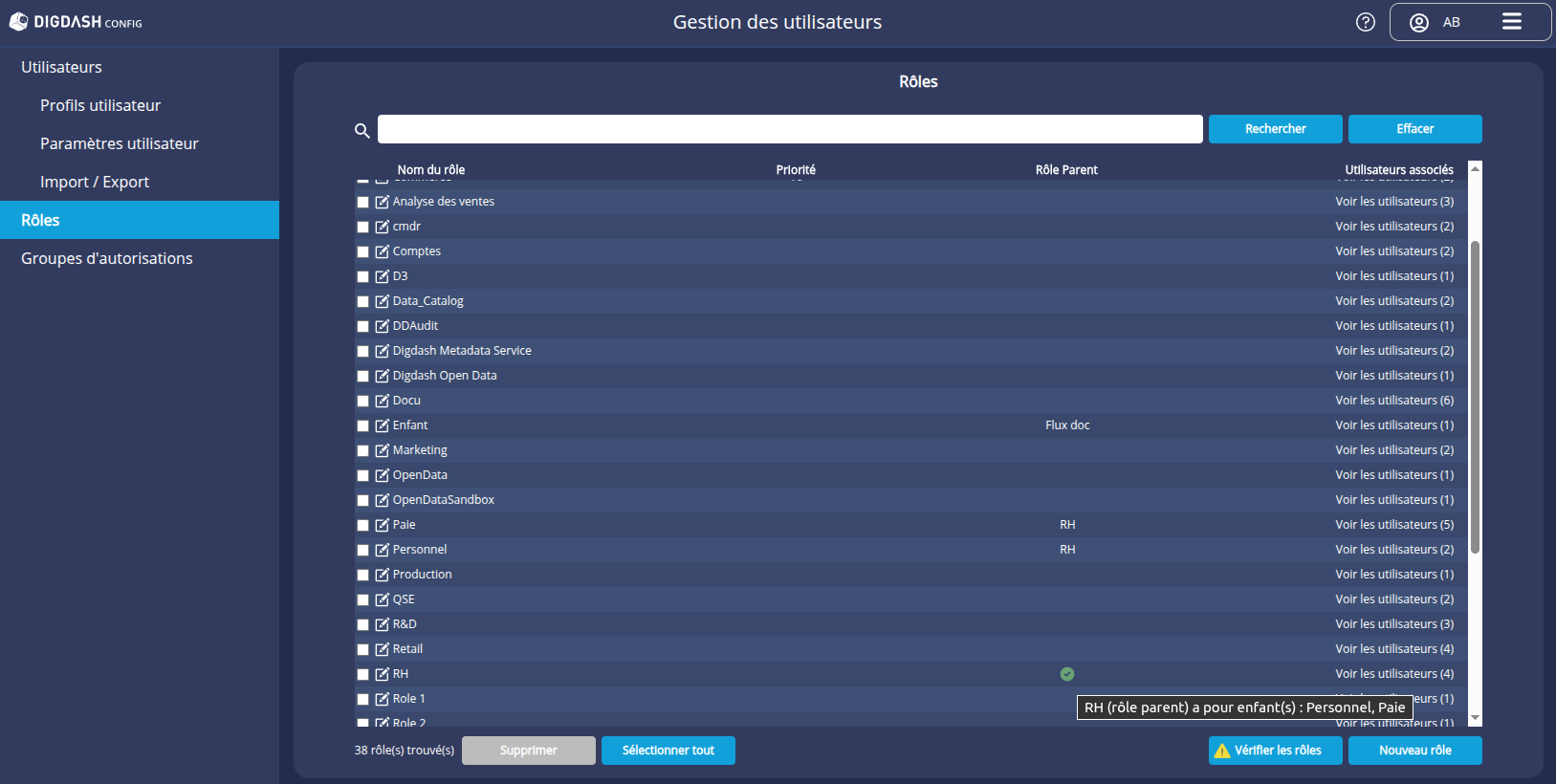Go to Groupes d'autorisations menu
The width and height of the screenshot is (1556, 784).
click(107, 258)
